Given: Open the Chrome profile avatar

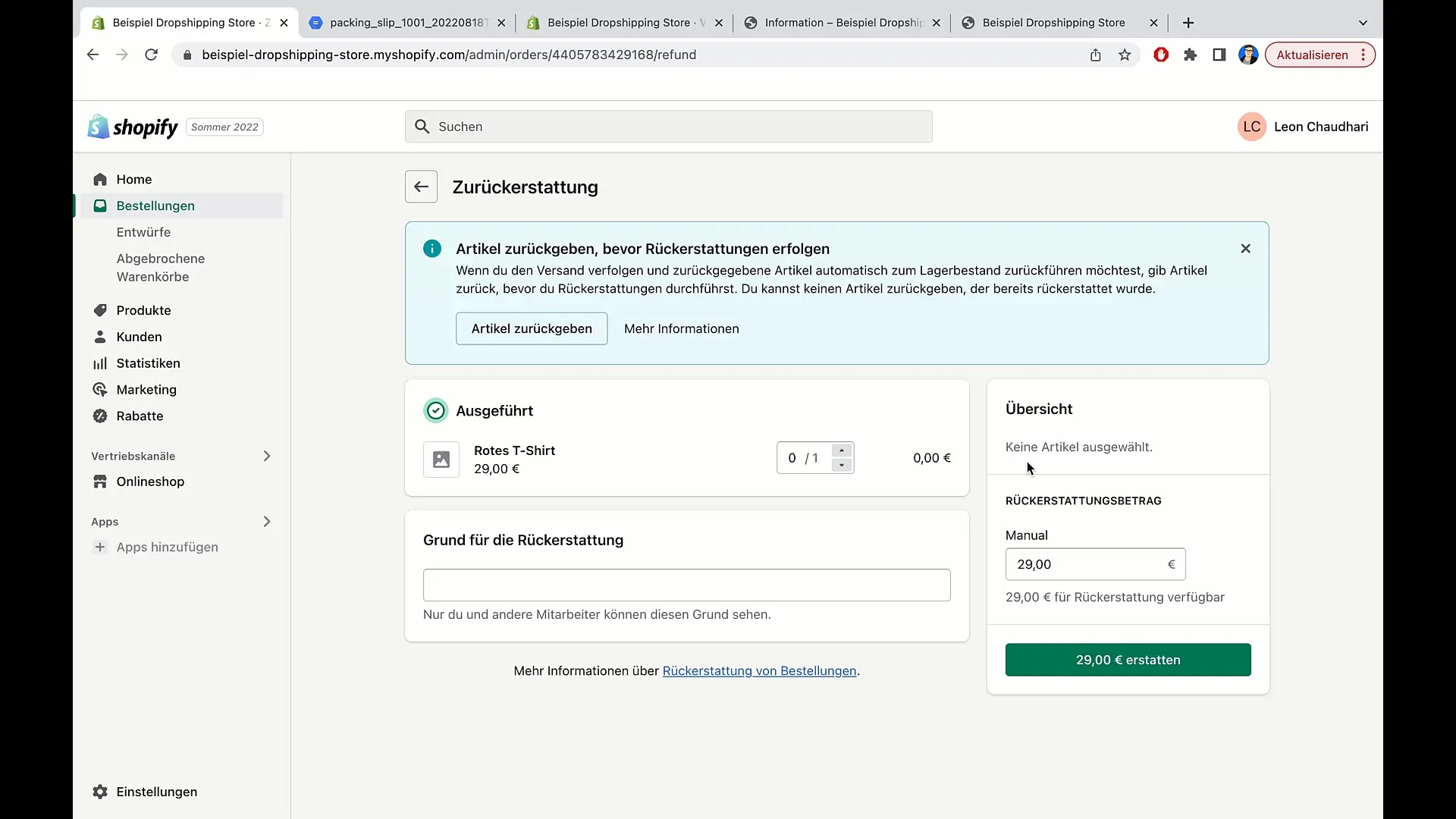Looking at the screenshot, I should coord(1248,55).
